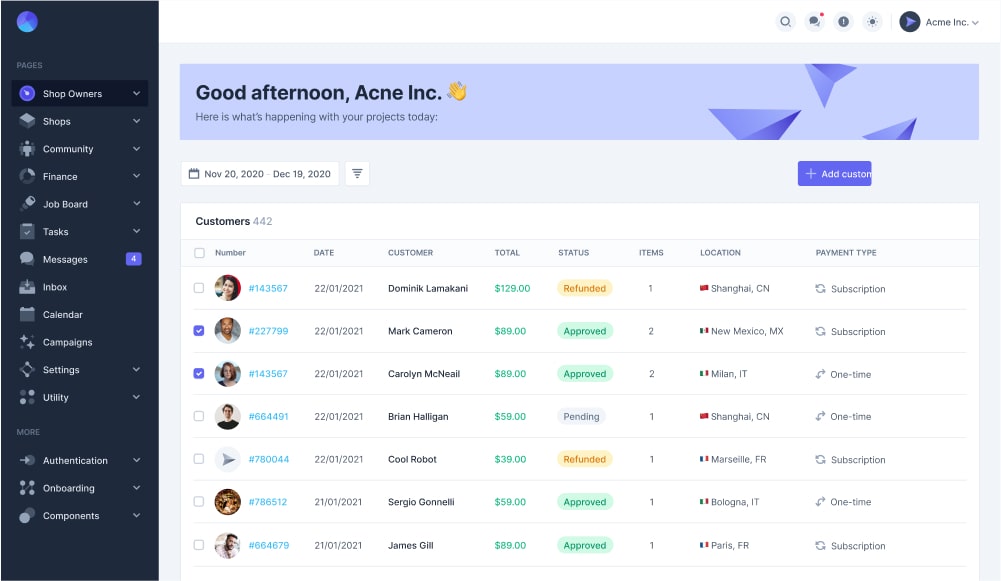Go to Messages in the sidebar
Image resolution: width=1001 pixels, height=581 pixels.
coord(65,260)
